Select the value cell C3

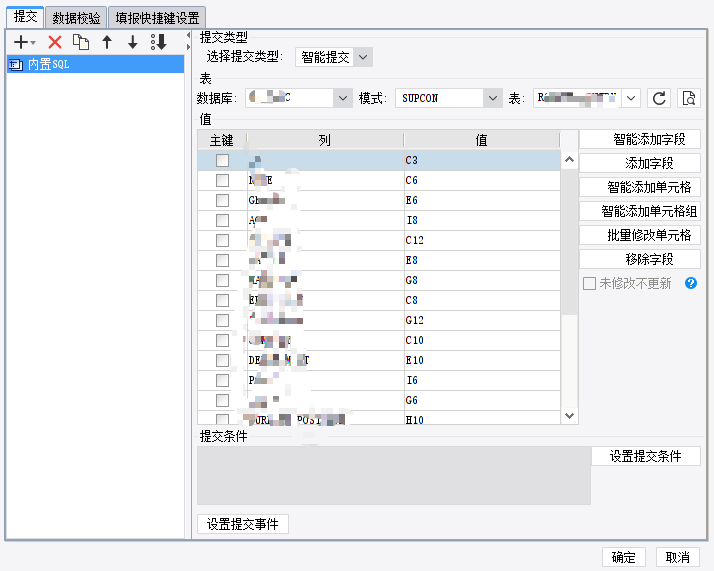coord(482,160)
